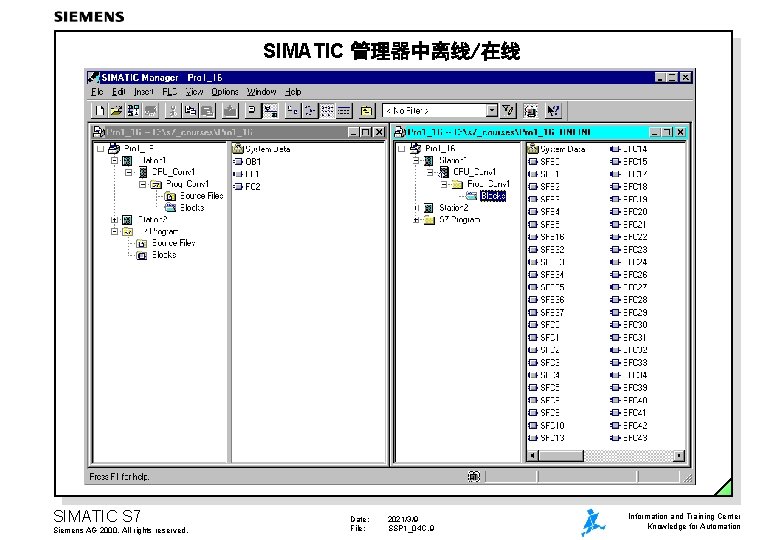The height and width of the screenshot is (540, 780).
Task: Open the Insert menu
Action: pos(143,92)
